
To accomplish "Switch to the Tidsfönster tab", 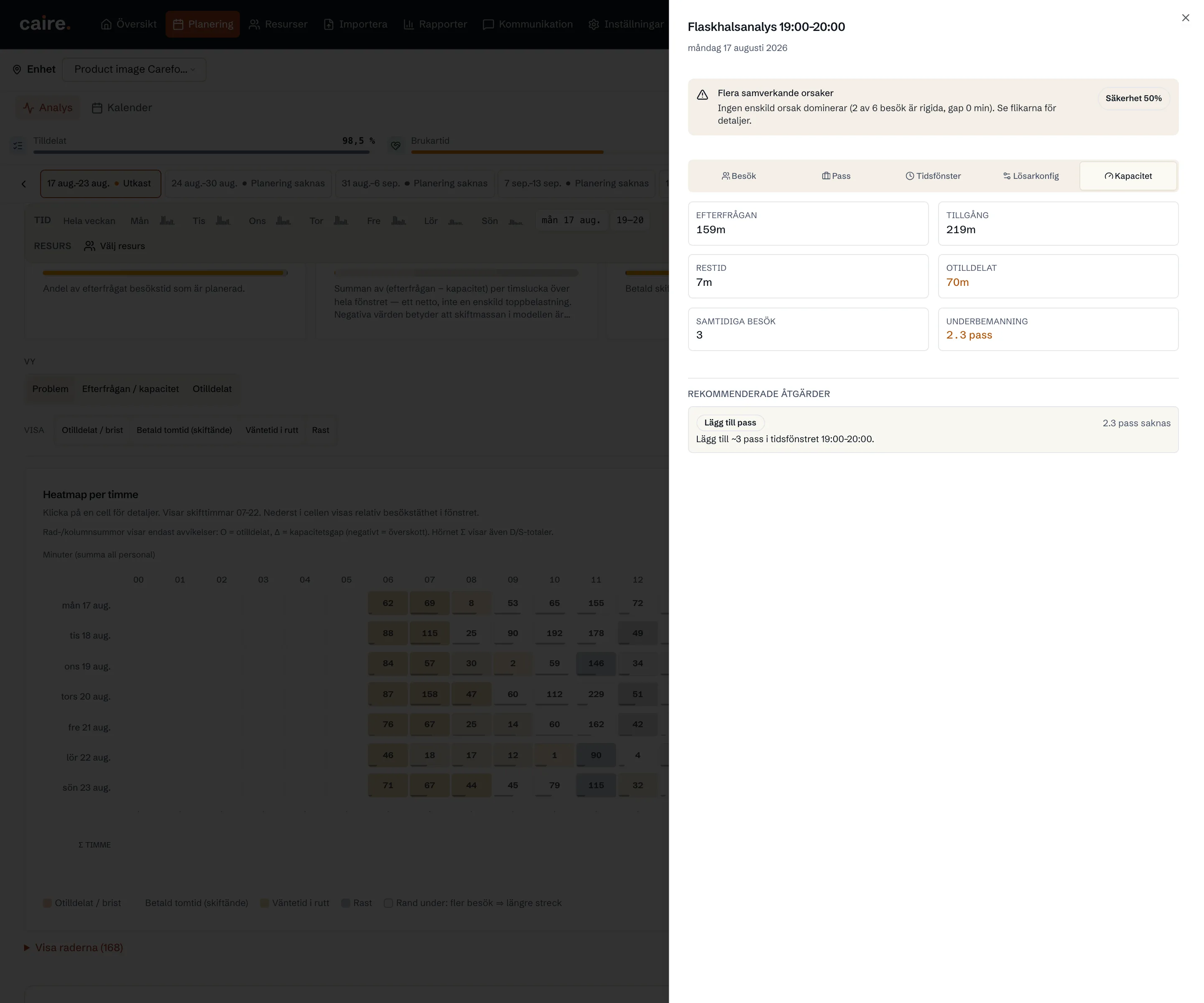I will [933, 176].
